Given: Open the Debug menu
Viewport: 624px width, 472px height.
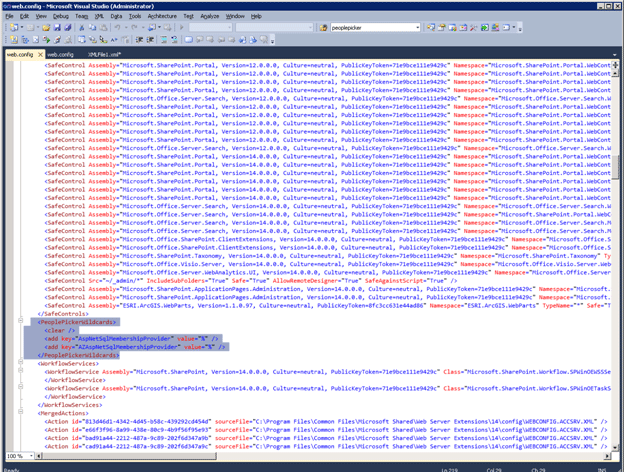Looking at the screenshot, I should click(x=60, y=16).
